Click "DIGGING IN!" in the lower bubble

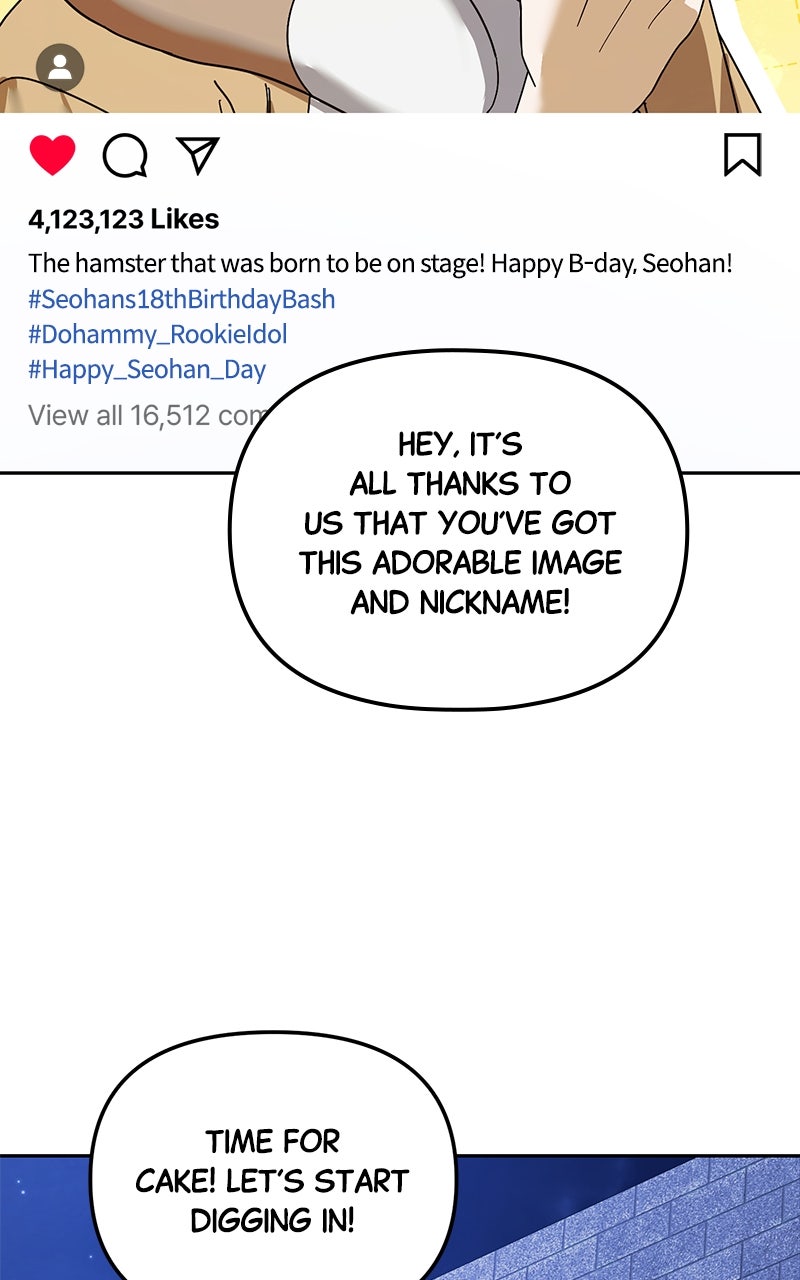click(272, 1220)
